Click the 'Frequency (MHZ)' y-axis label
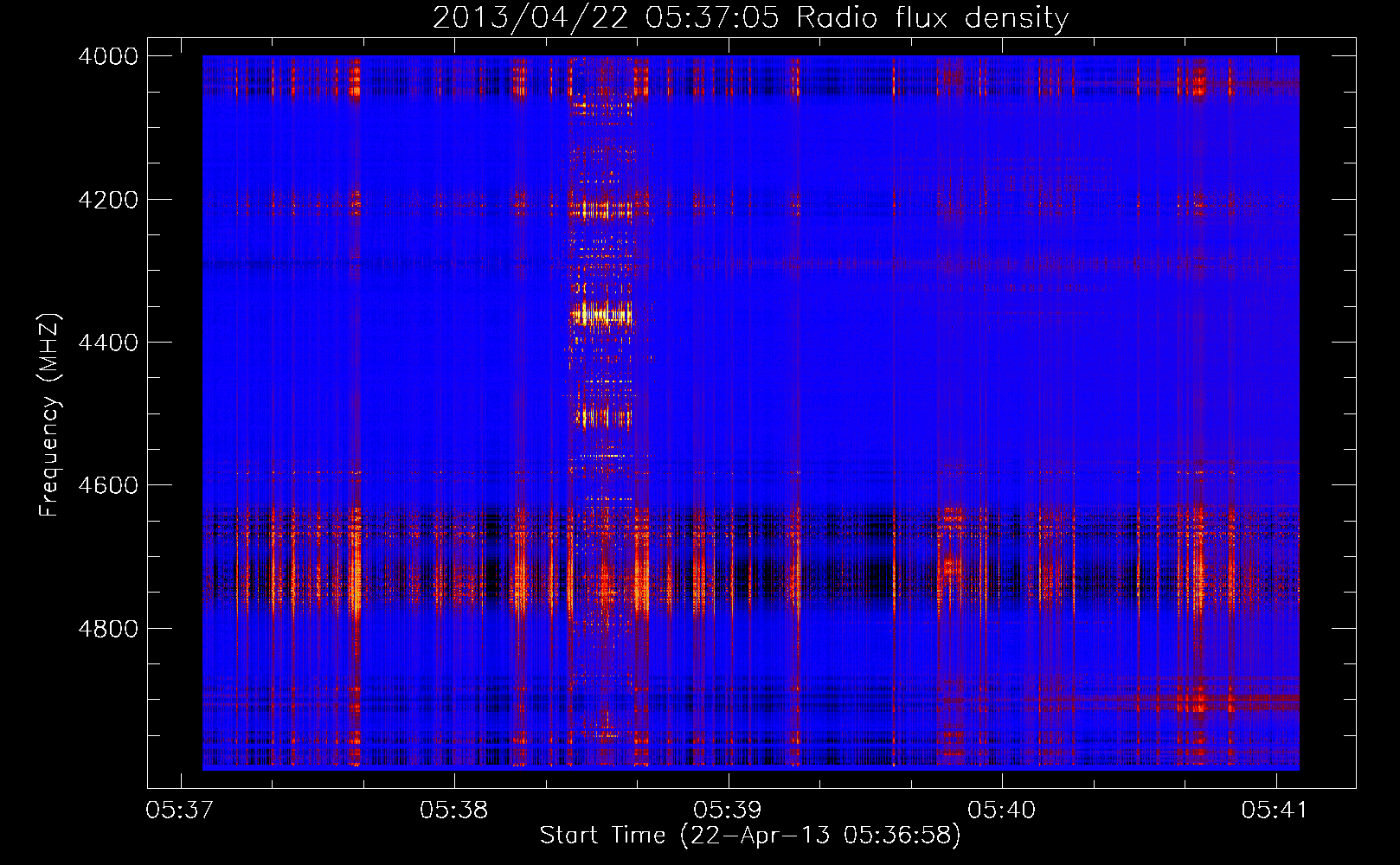Screen dimensions: 1400x865 49,415
